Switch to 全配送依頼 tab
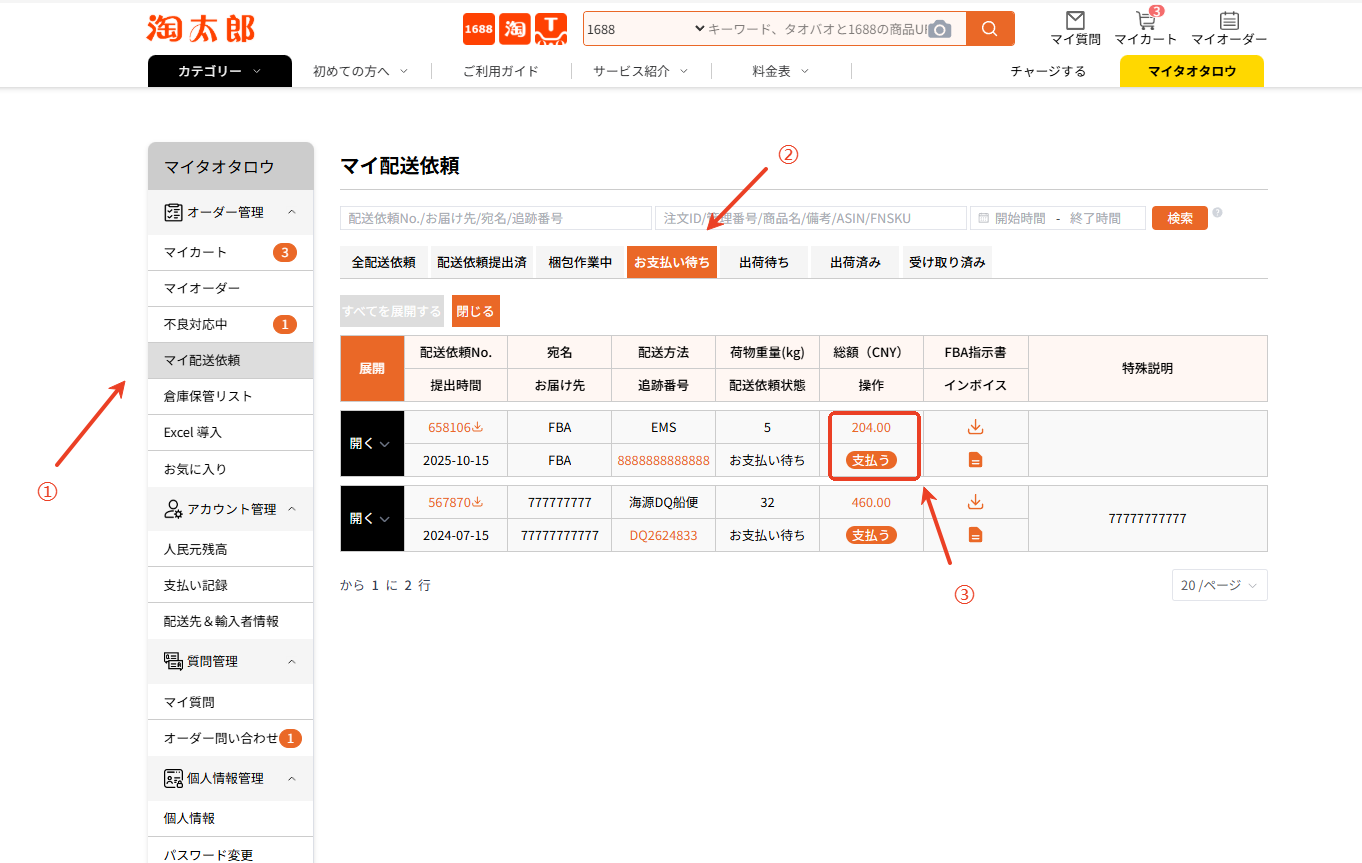The image size is (1362, 863). coord(384,262)
